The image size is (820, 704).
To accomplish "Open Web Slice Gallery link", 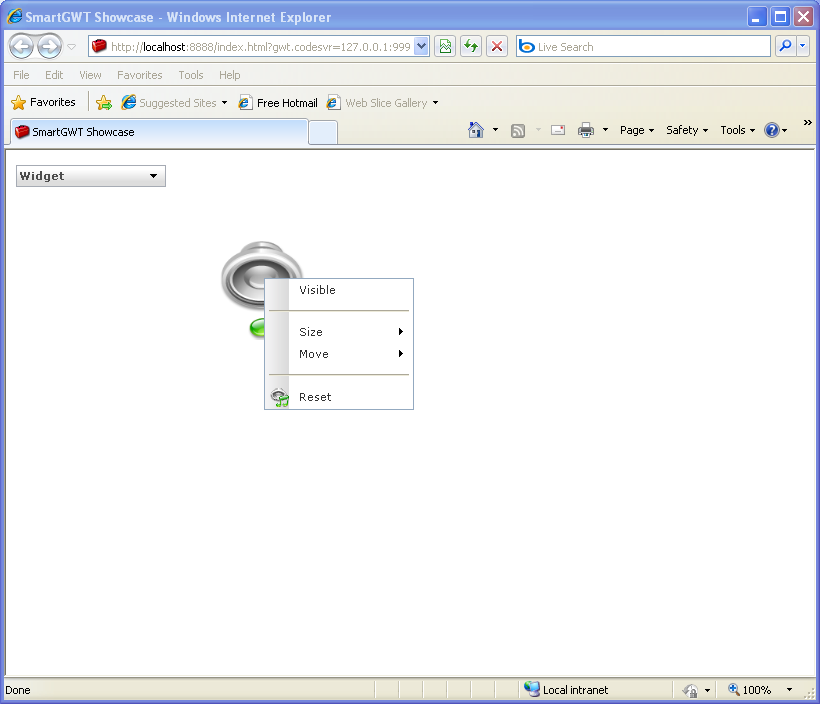I will point(382,103).
